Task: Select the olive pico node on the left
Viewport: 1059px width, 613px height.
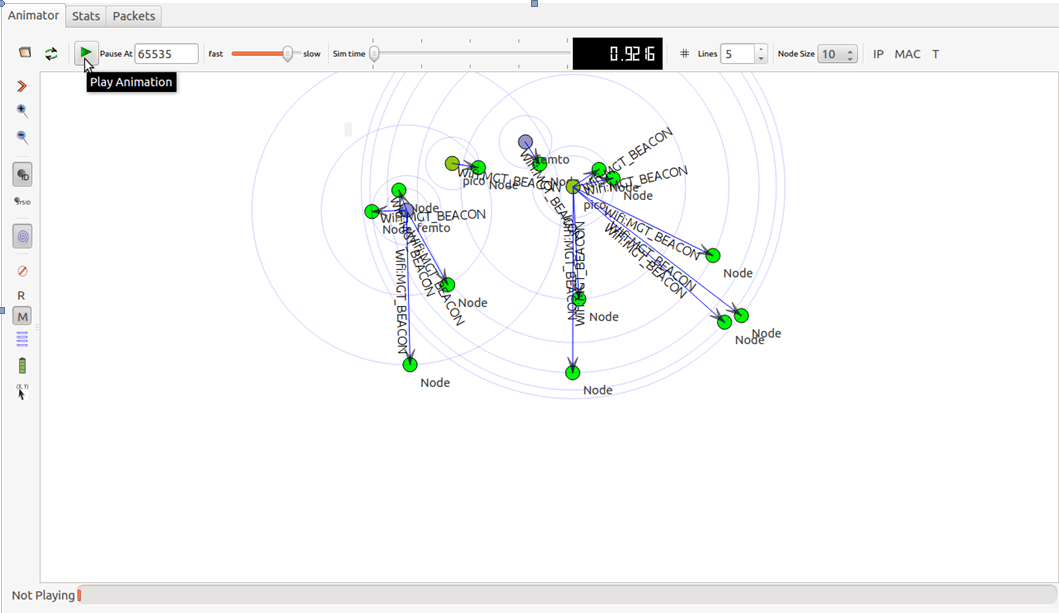Action: (x=453, y=163)
